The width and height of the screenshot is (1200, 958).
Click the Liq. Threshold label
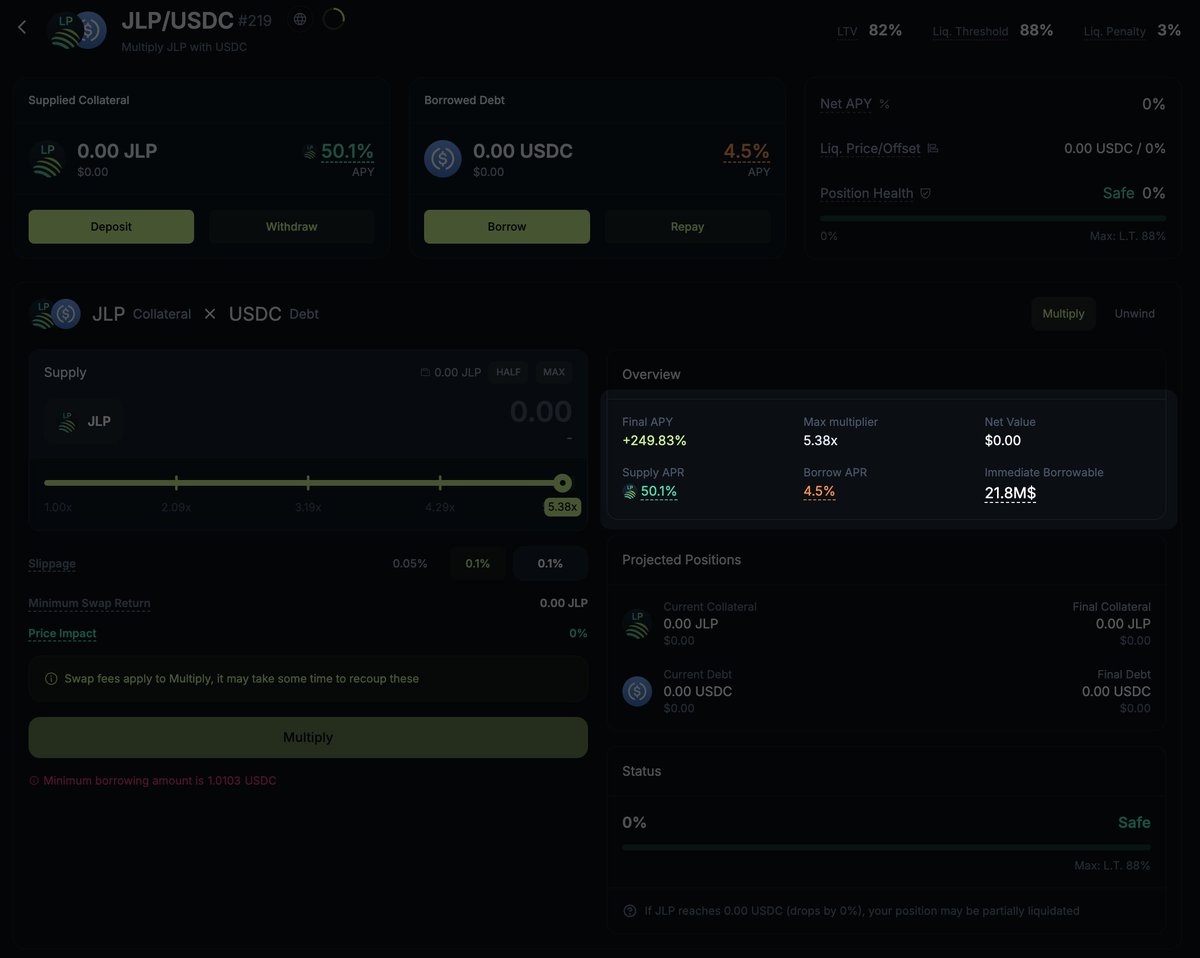(x=970, y=31)
